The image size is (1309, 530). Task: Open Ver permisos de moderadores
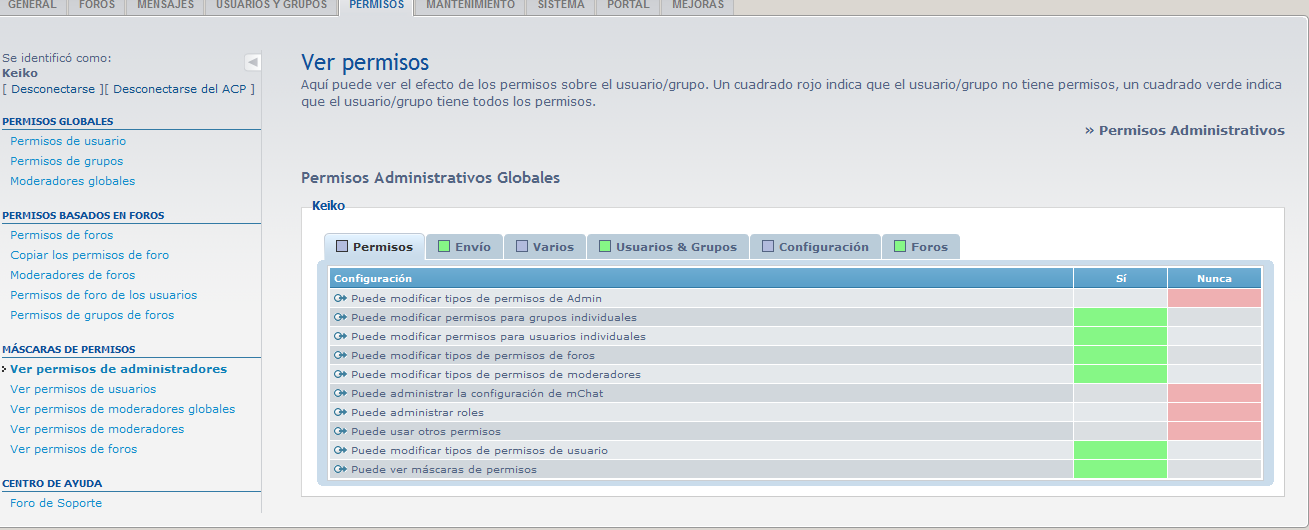tap(97, 429)
